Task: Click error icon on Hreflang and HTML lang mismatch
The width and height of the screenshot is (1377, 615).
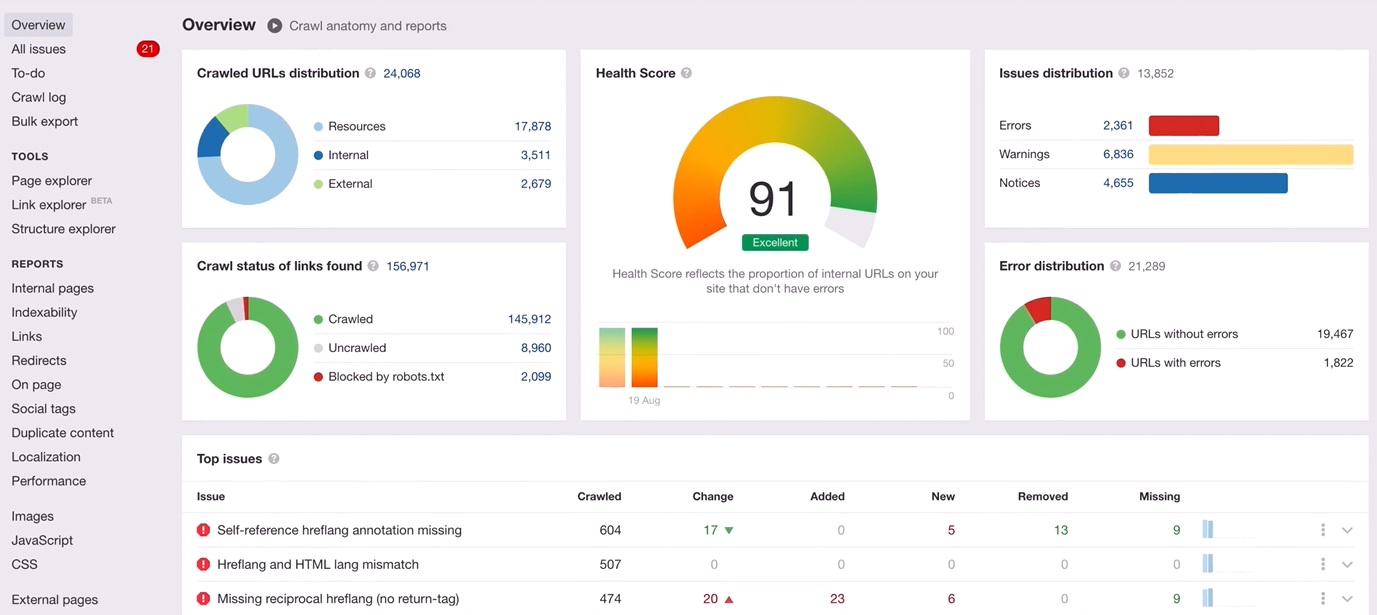Action: point(204,564)
